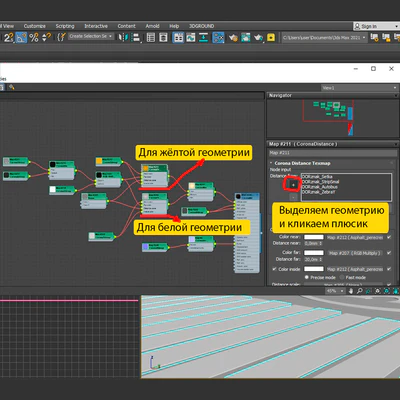
Task: Open the Create Selection Set dropdown
Action: point(91,36)
